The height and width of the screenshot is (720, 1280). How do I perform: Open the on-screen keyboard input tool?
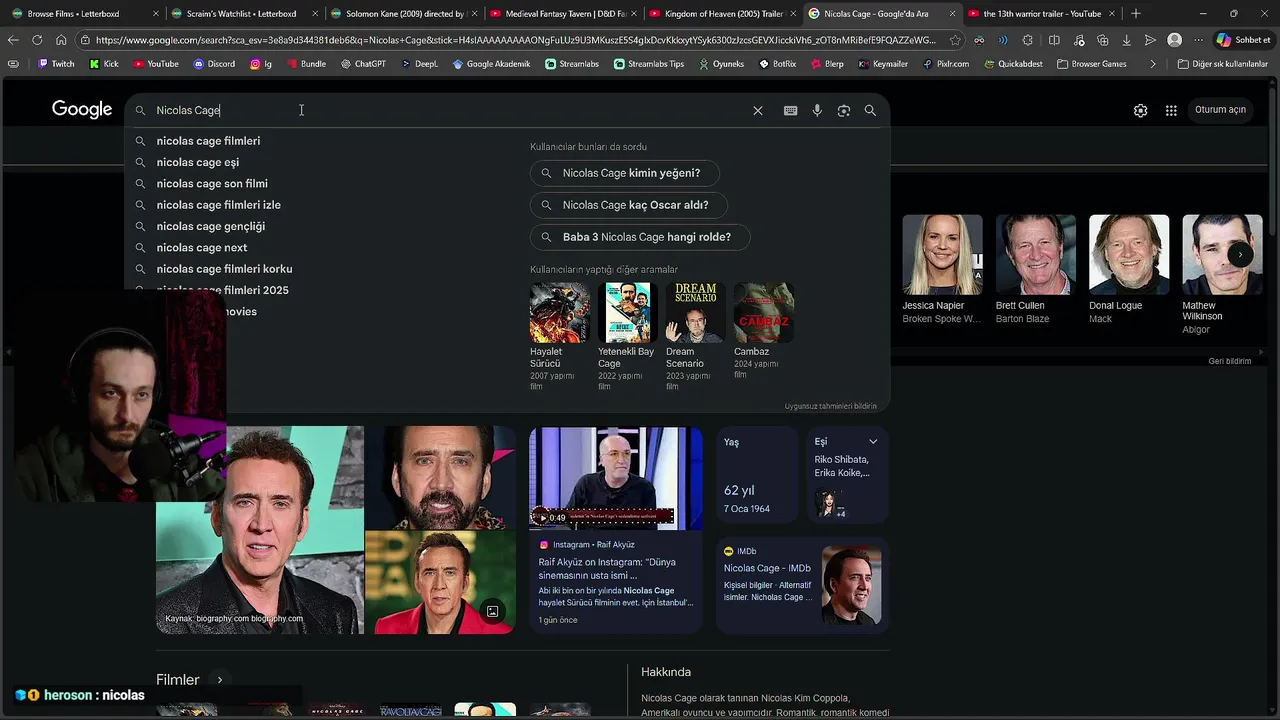(790, 111)
